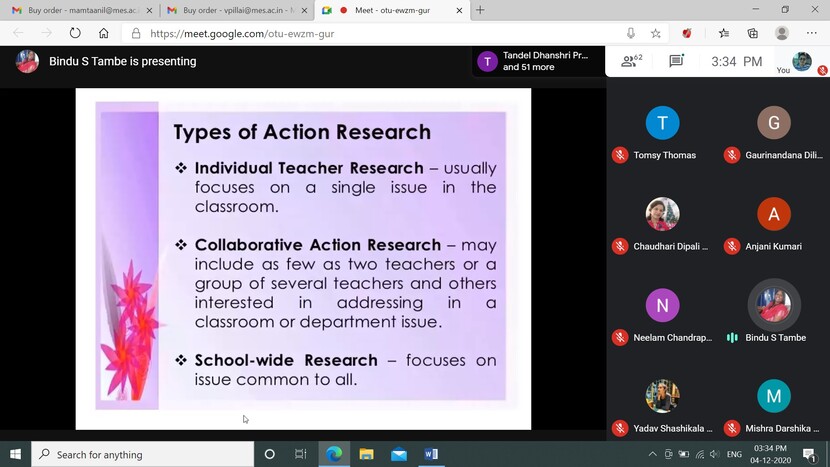Click Anjani Kumari's muted mic indicator

tap(732, 246)
